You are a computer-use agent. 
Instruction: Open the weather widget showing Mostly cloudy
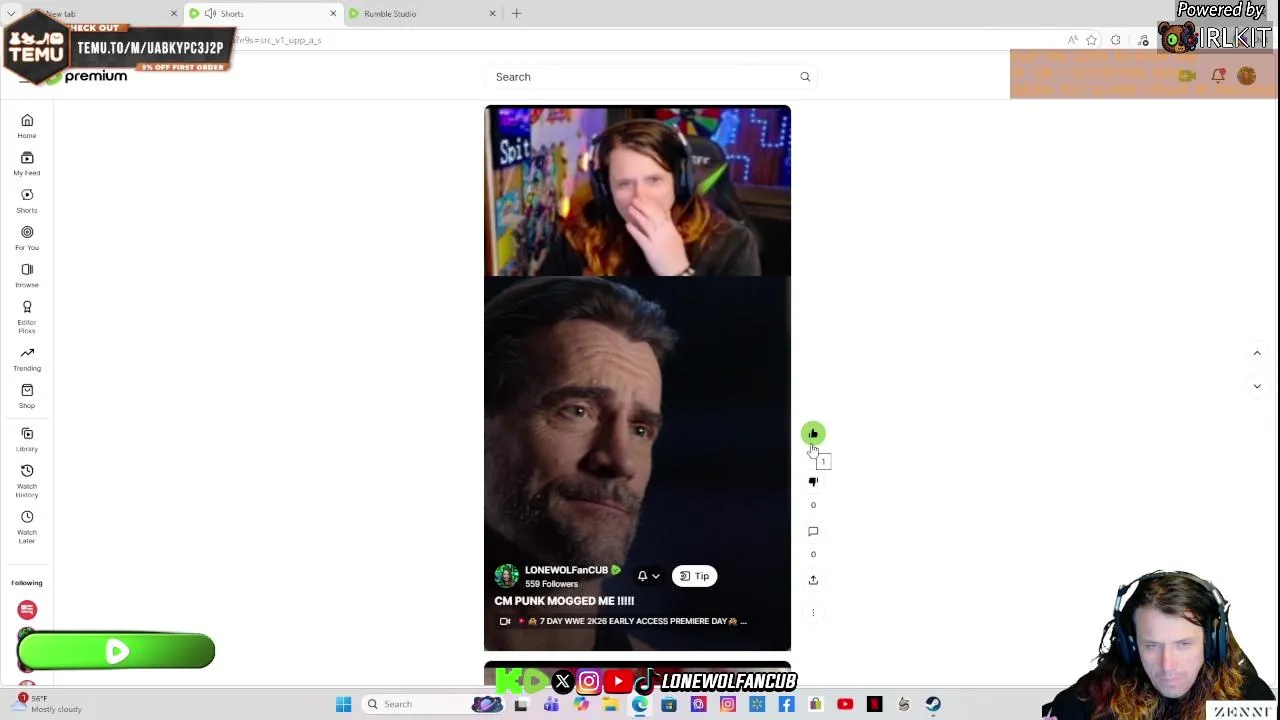(46, 704)
